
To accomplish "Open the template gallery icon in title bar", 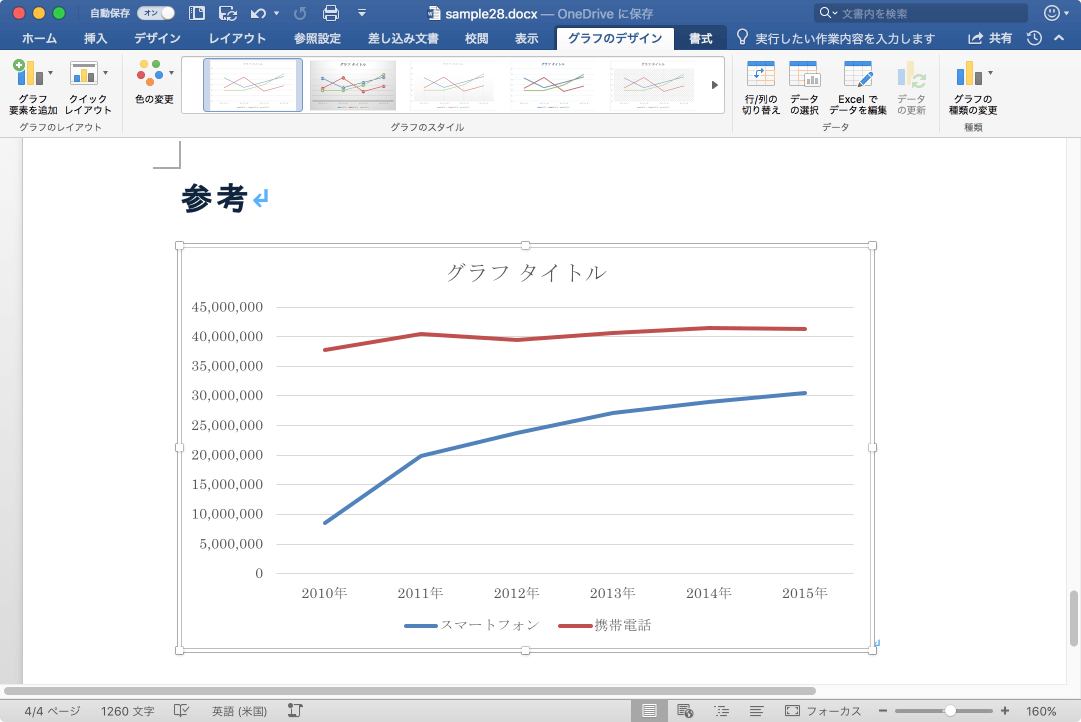I will (196, 13).
